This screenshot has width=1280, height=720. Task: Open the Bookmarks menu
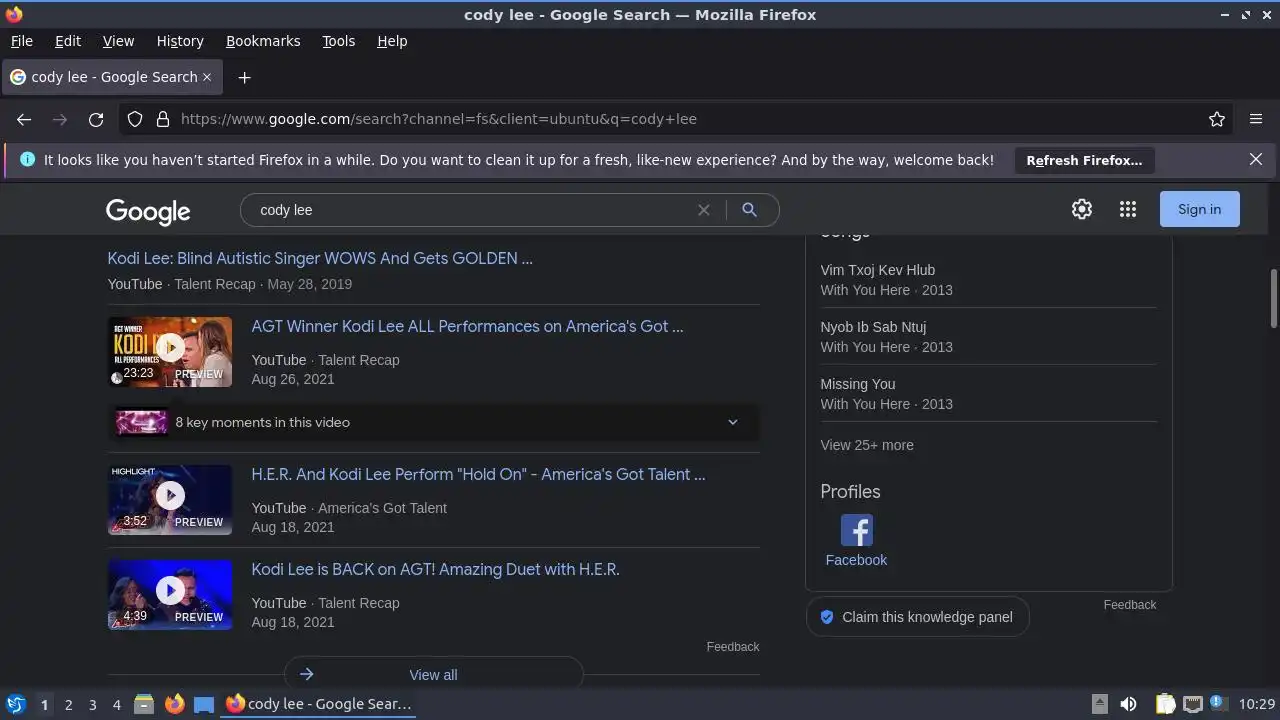click(263, 41)
